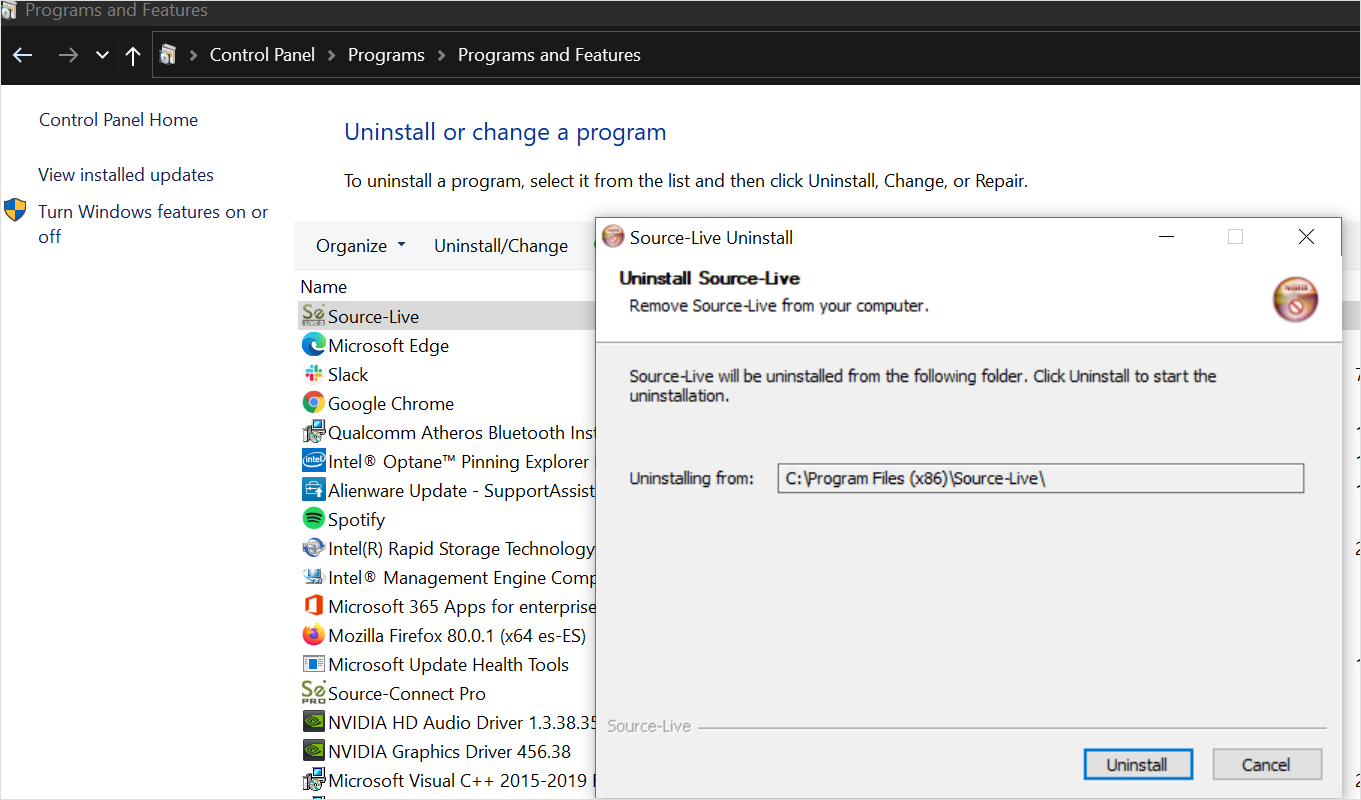This screenshot has width=1361, height=800.
Task: Click the Uninstalling from path field
Action: [1040, 478]
